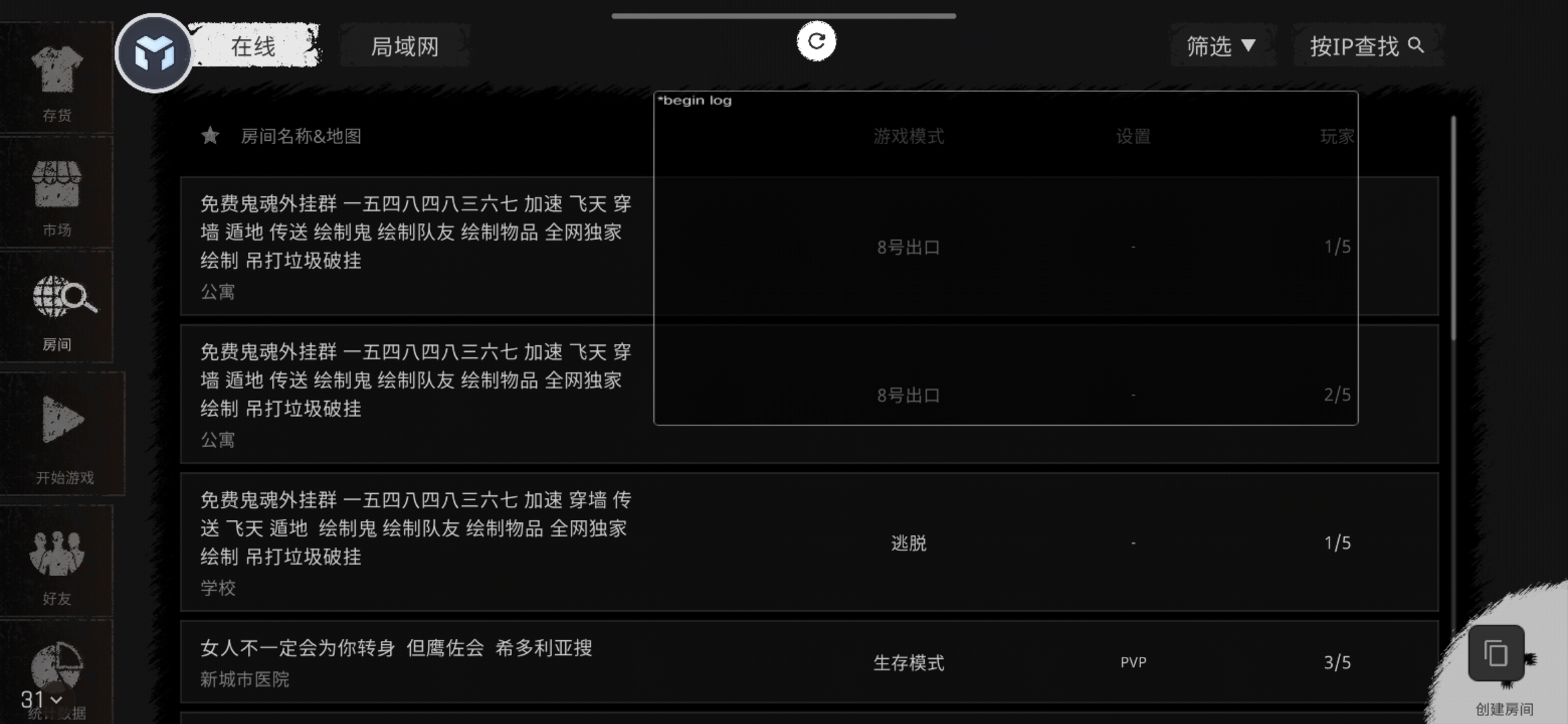Open the 存货 inventory shirt icon
The width and height of the screenshot is (1568, 724).
click(57, 70)
